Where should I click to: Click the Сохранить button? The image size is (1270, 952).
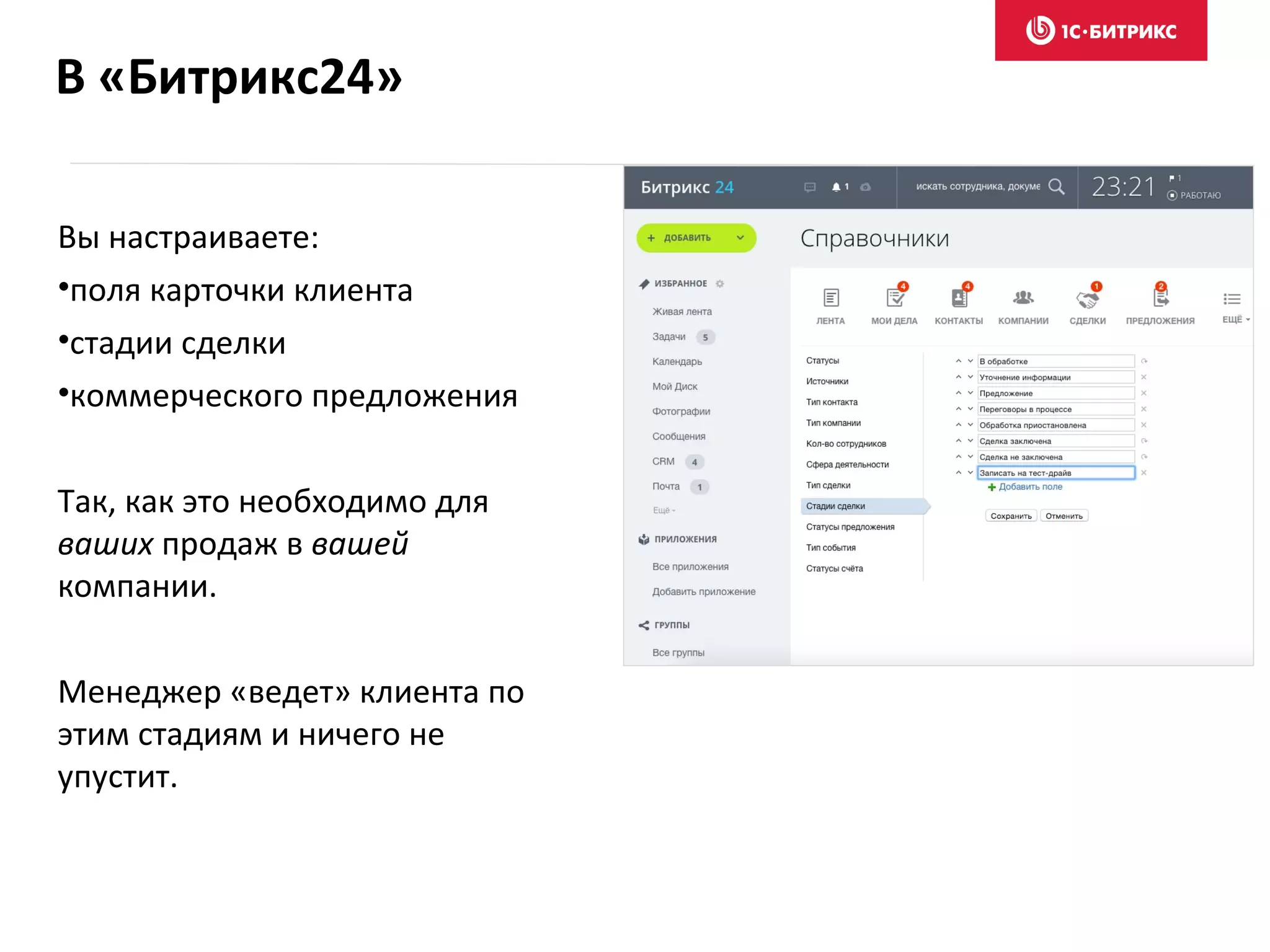click(x=1011, y=516)
